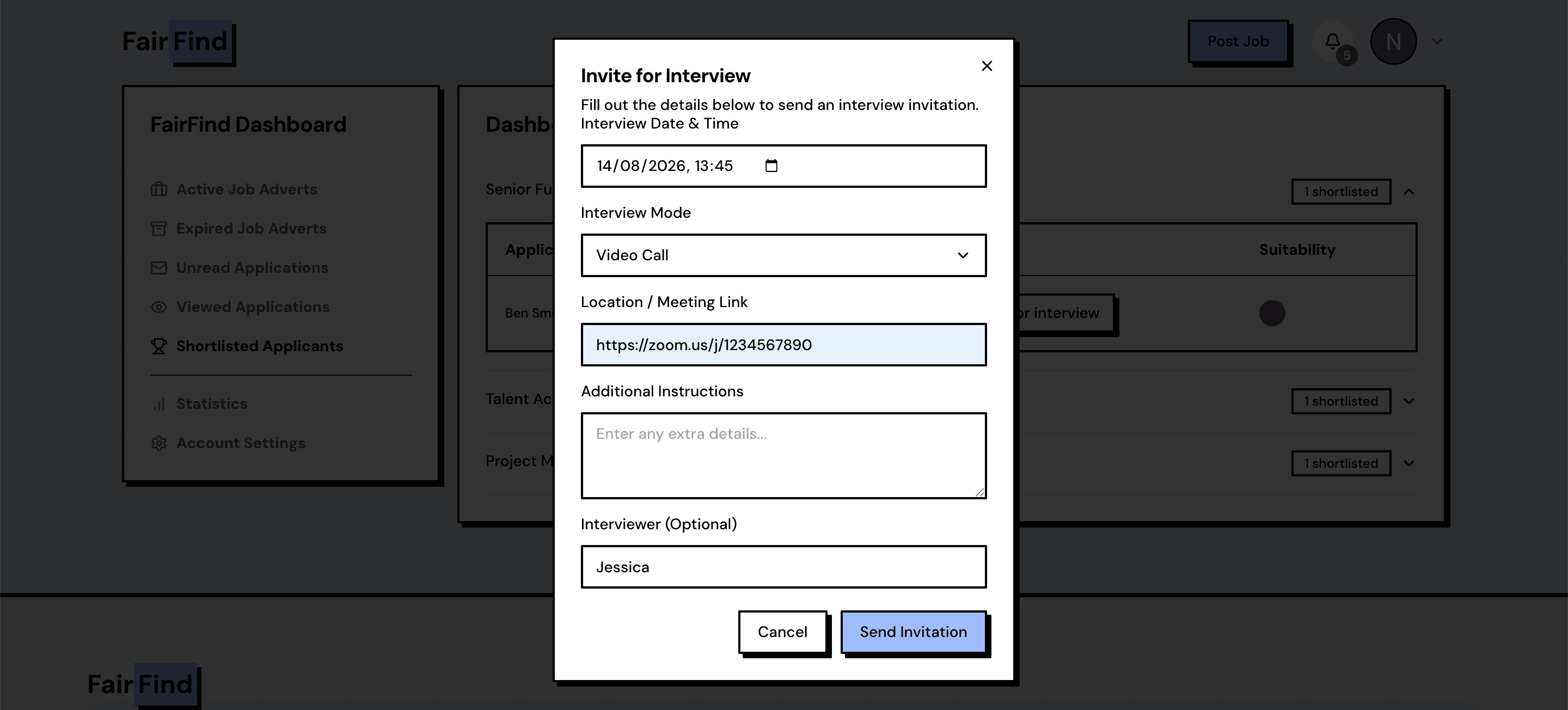Click the Project row 1 shortlisted badge
Viewport: 1568px width, 710px height.
tap(1341, 463)
